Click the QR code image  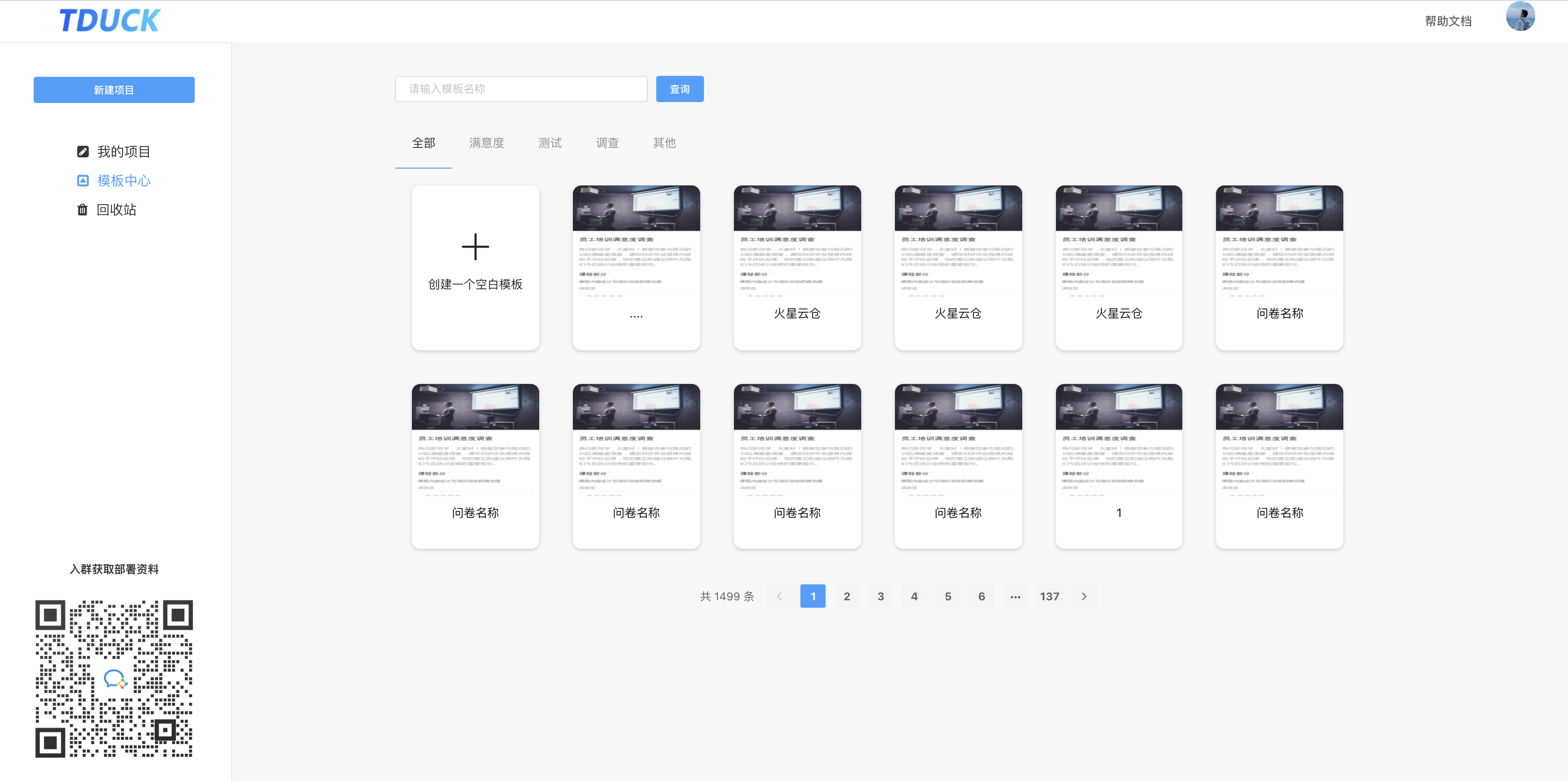pyautogui.click(x=114, y=679)
